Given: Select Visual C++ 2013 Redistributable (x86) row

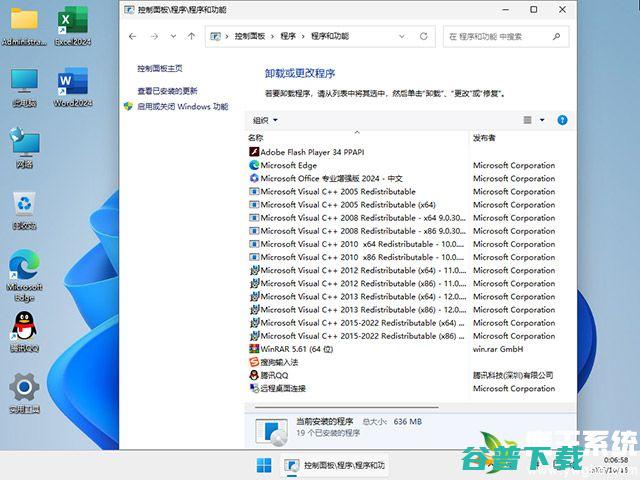Looking at the screenshot, I should click(357, 309).
